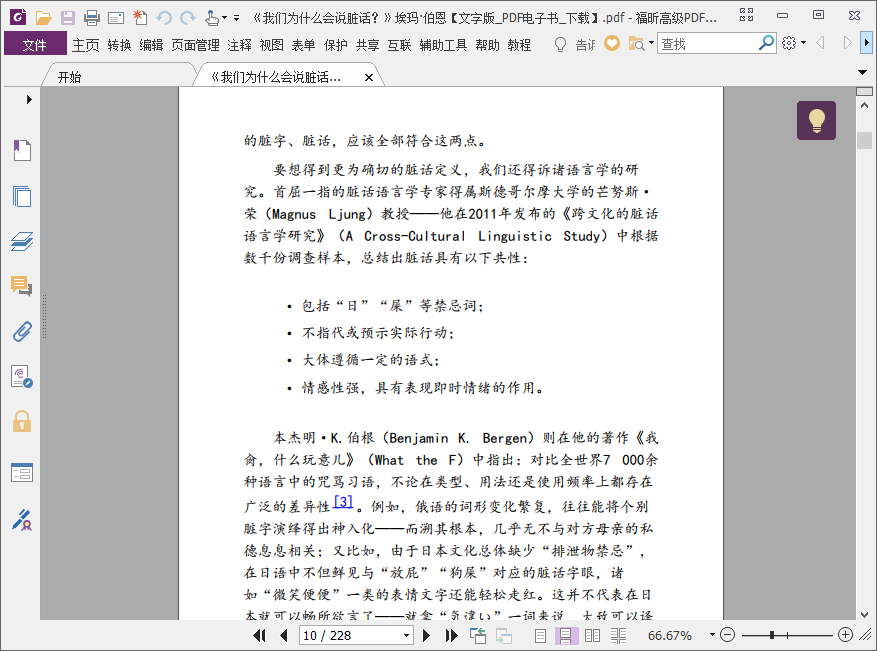Select the hand tool icon
877x651 pixels.
coord(212,18)
